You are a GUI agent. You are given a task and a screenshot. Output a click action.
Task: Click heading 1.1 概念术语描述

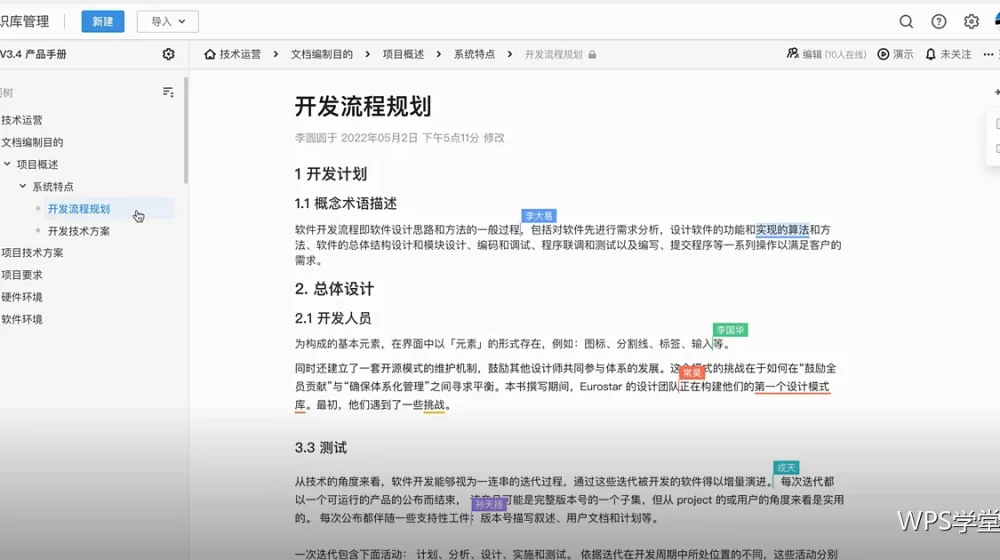point(346,203)
